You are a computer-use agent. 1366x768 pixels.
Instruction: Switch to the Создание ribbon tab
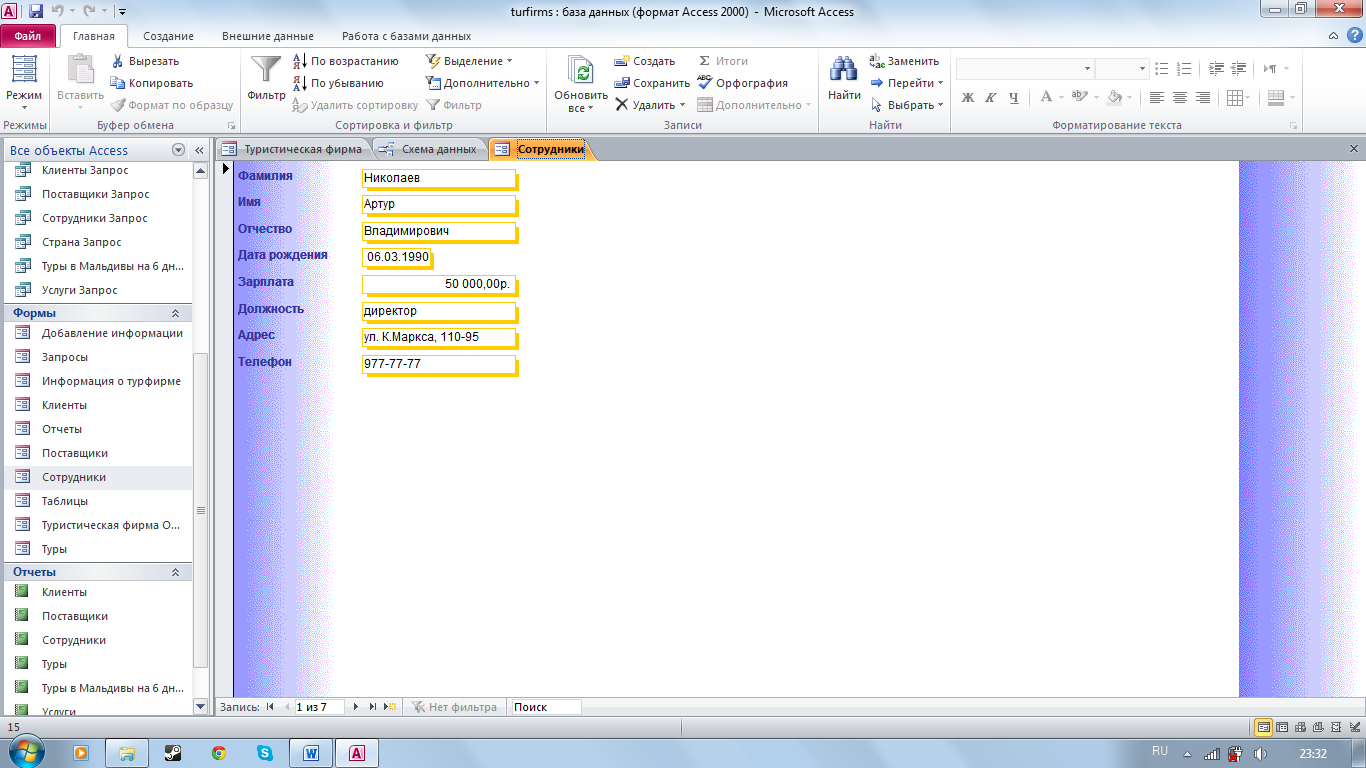click(x=168, y=36)
